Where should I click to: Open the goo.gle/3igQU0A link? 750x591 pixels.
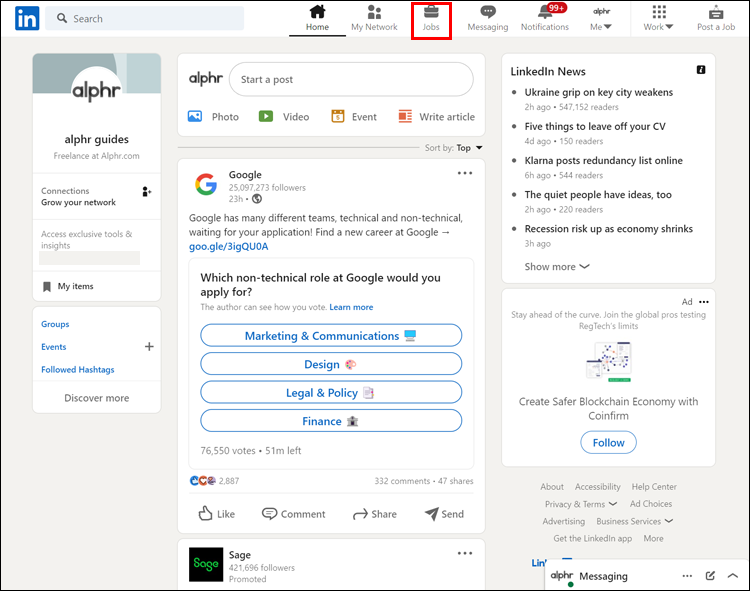(229, 247)
